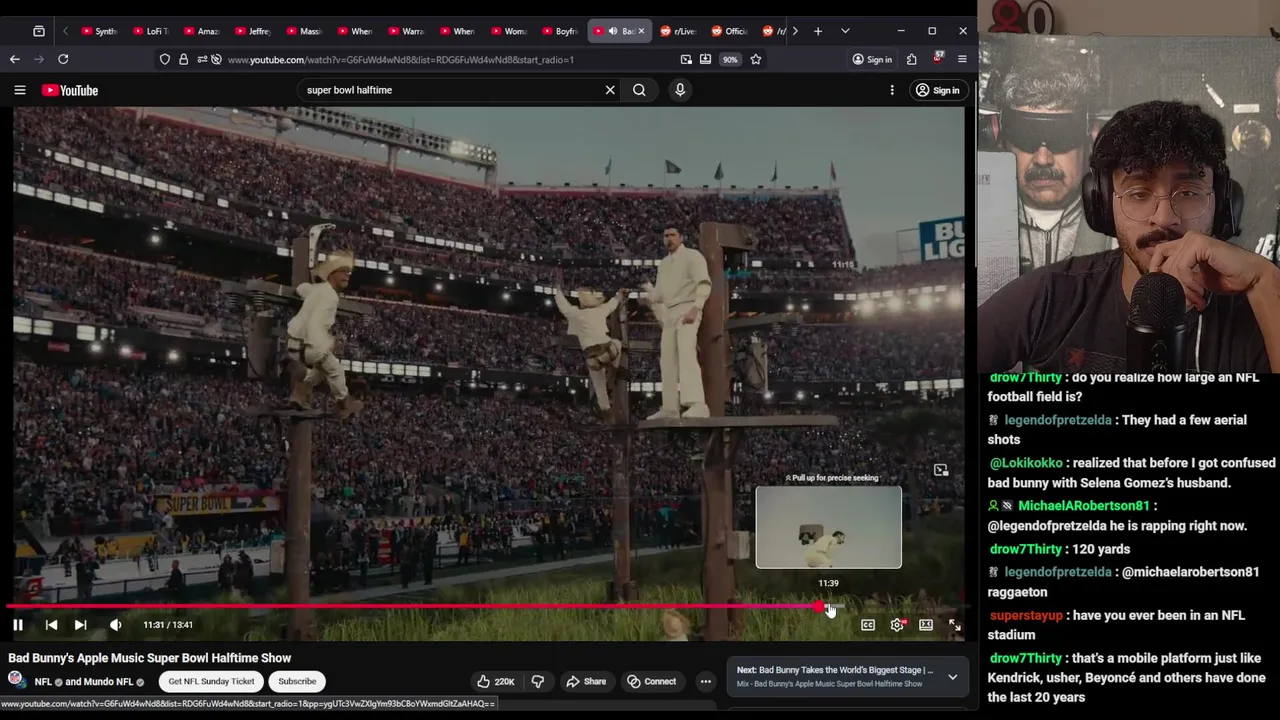Image resolution: width=1280 pixels, height=720 pixels.
Task: Click the red extension icon with badge
Action: click(937, 59)
